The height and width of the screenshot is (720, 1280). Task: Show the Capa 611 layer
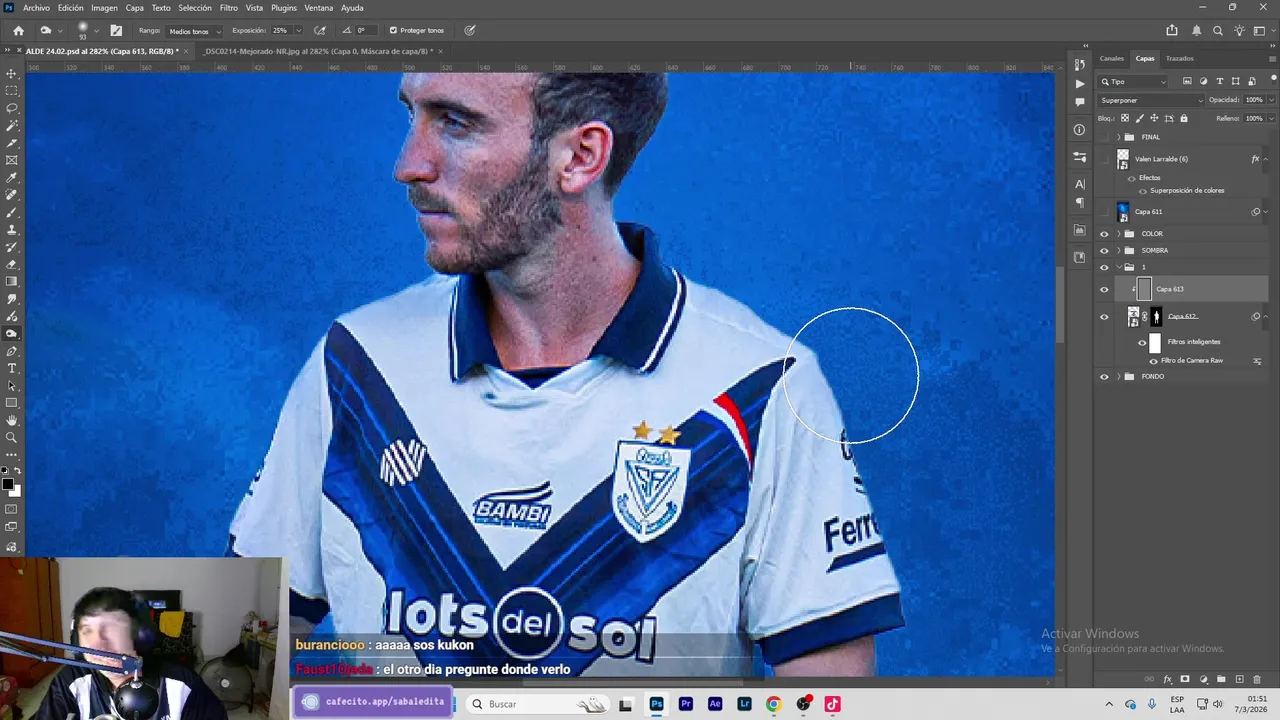pos(1104,212)
